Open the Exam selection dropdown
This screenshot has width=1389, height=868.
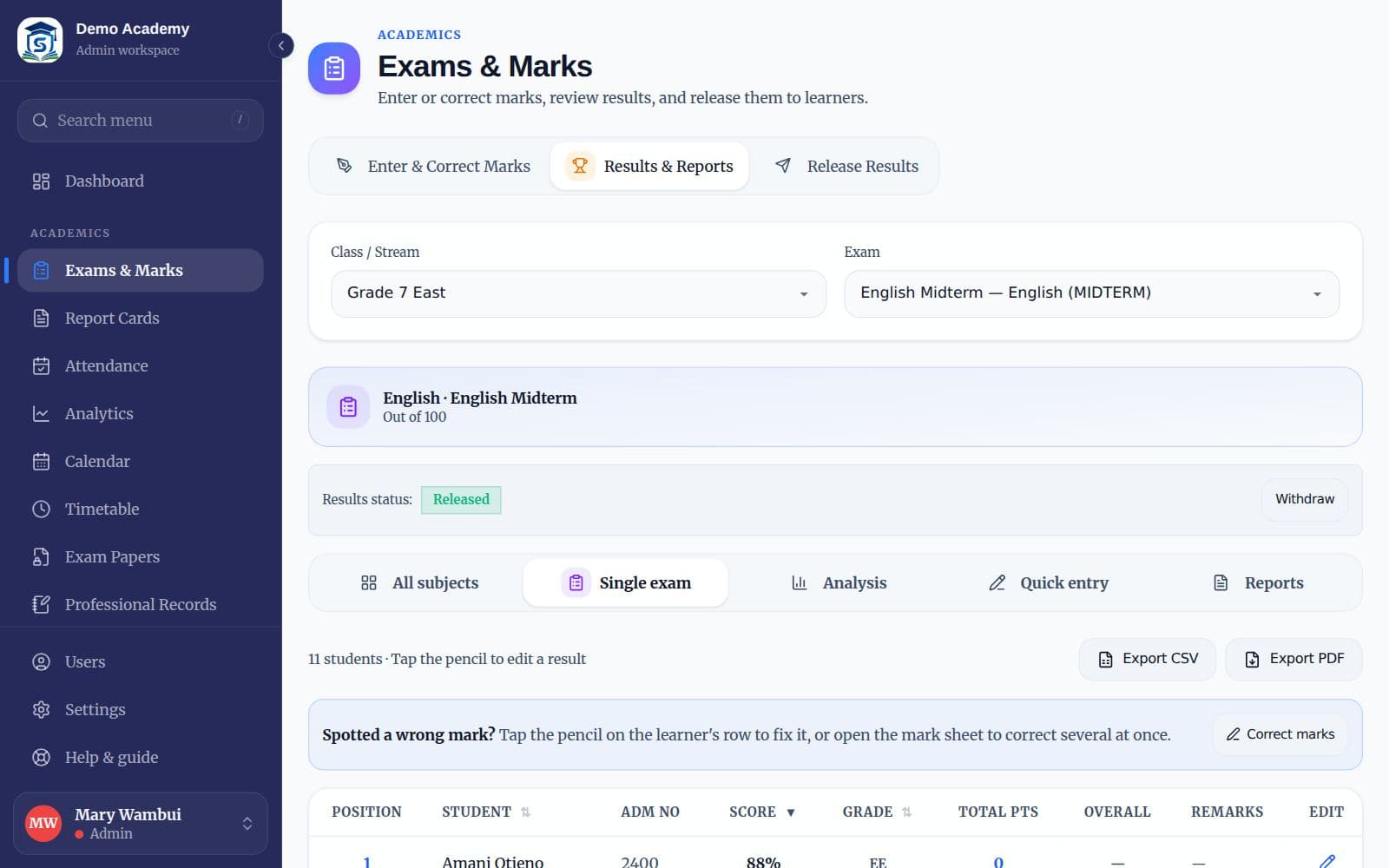[x=1091, y=293]
